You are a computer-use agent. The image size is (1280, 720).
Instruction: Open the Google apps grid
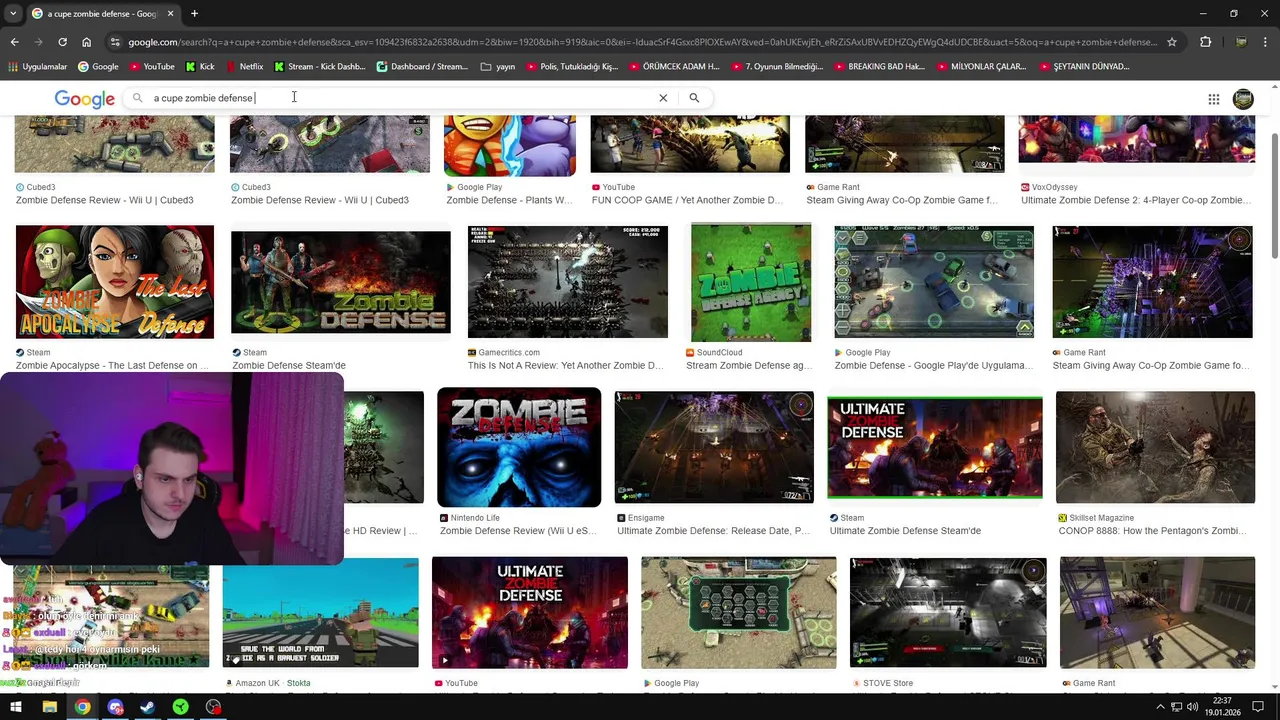(1213, 98)
